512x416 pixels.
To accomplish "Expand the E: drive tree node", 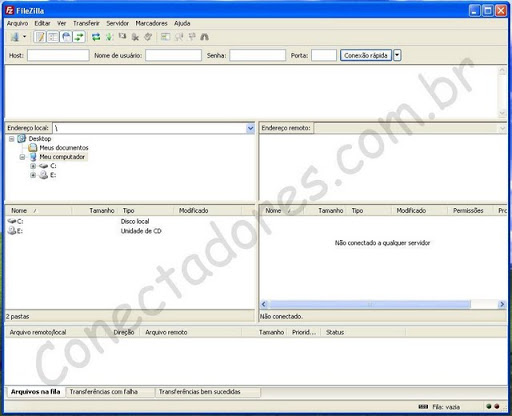I will [33, 175].
